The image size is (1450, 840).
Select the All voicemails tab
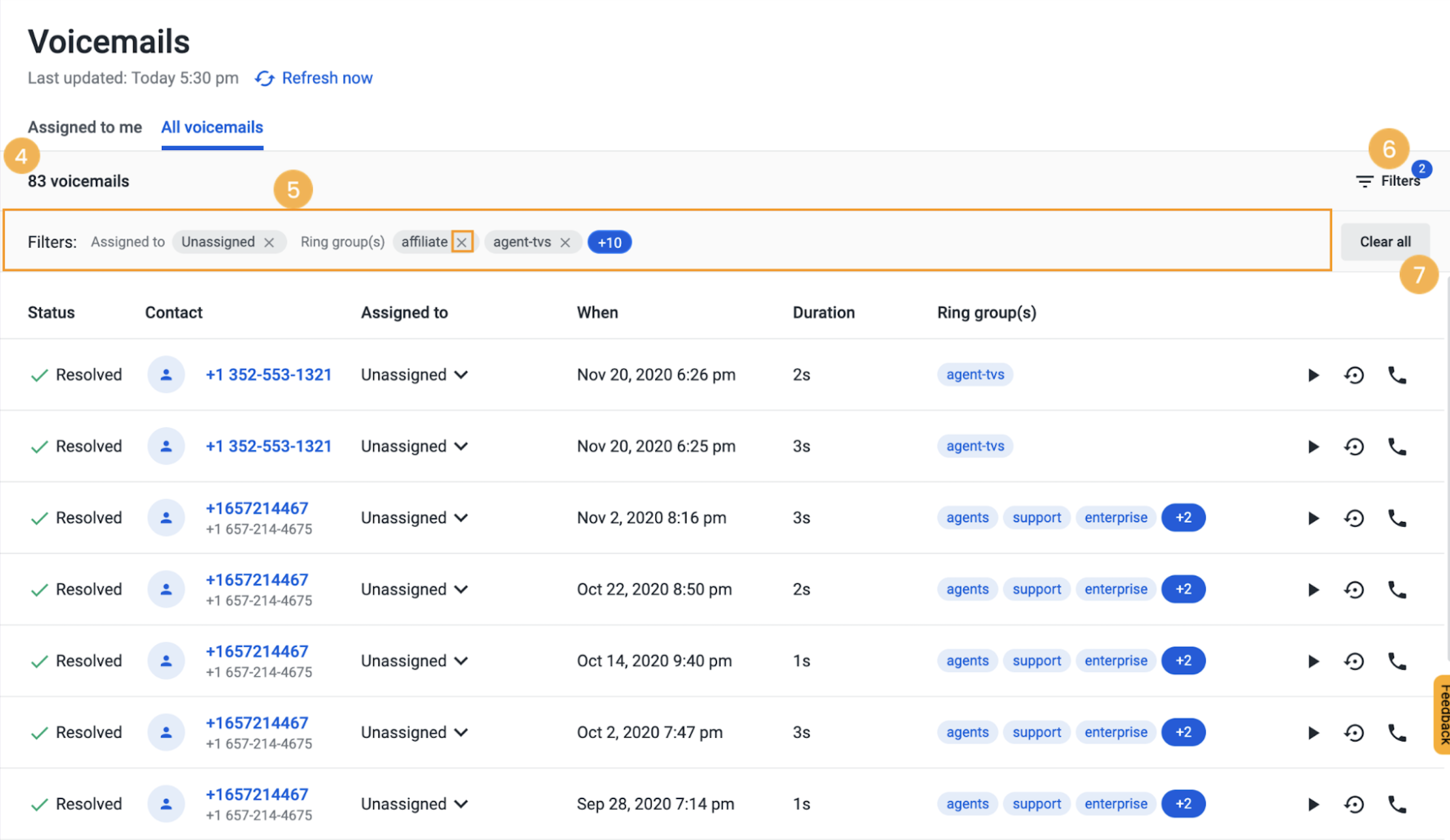click(212, 127)
